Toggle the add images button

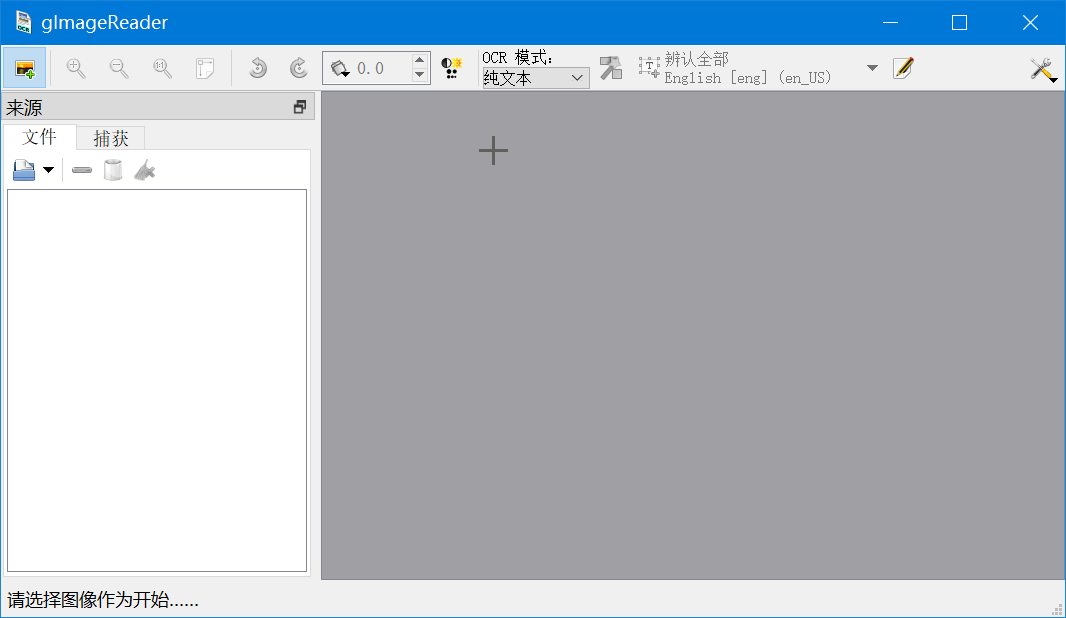[x=24, y=68]
